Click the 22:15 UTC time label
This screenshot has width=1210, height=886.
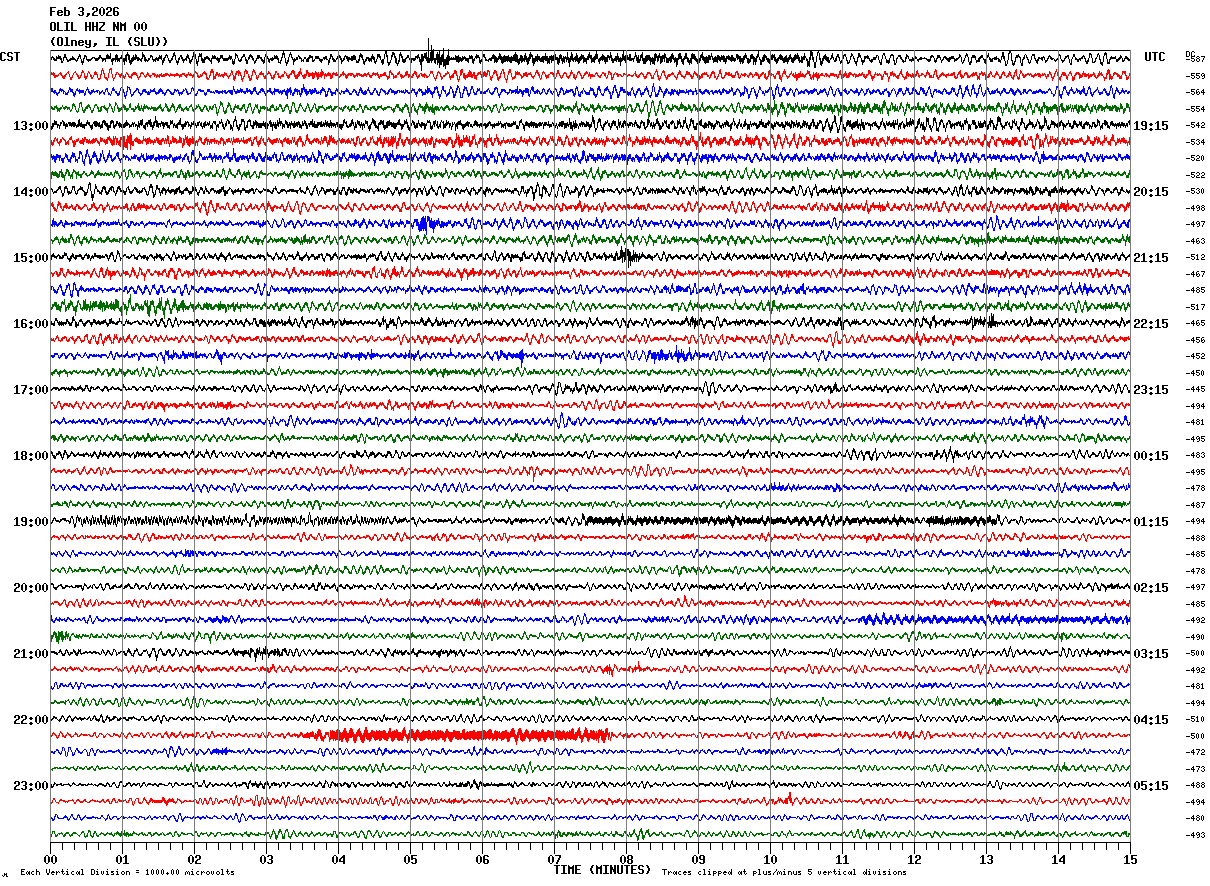(1151, 324)
